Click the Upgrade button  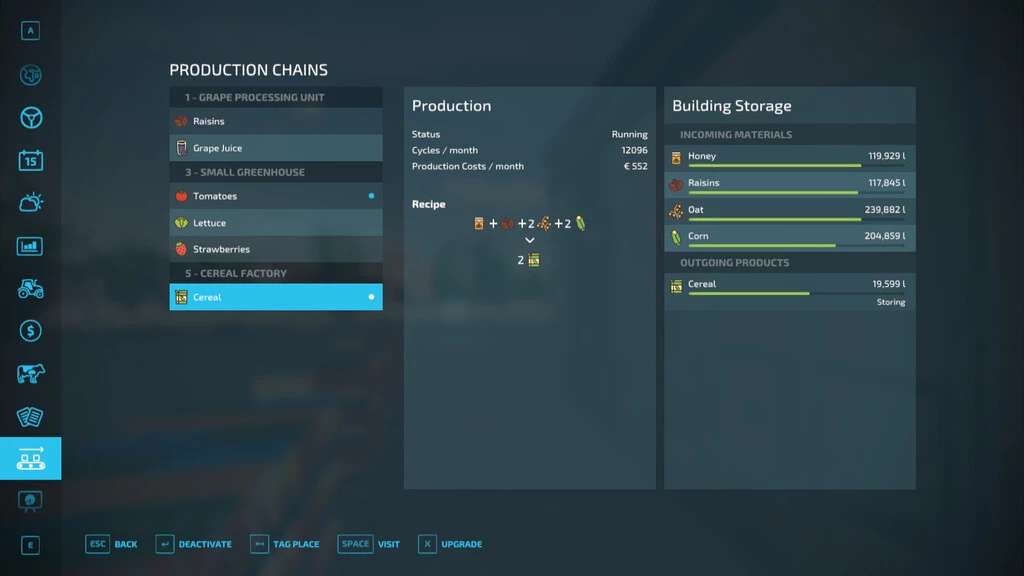tap(449, 544)
